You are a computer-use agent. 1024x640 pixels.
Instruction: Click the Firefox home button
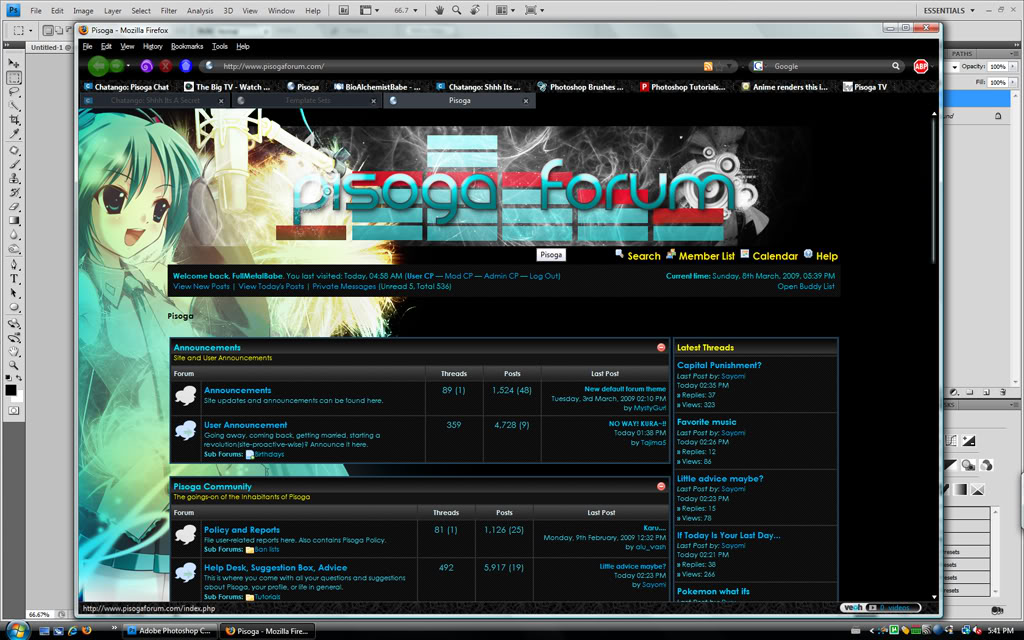[x=186, y=66]
